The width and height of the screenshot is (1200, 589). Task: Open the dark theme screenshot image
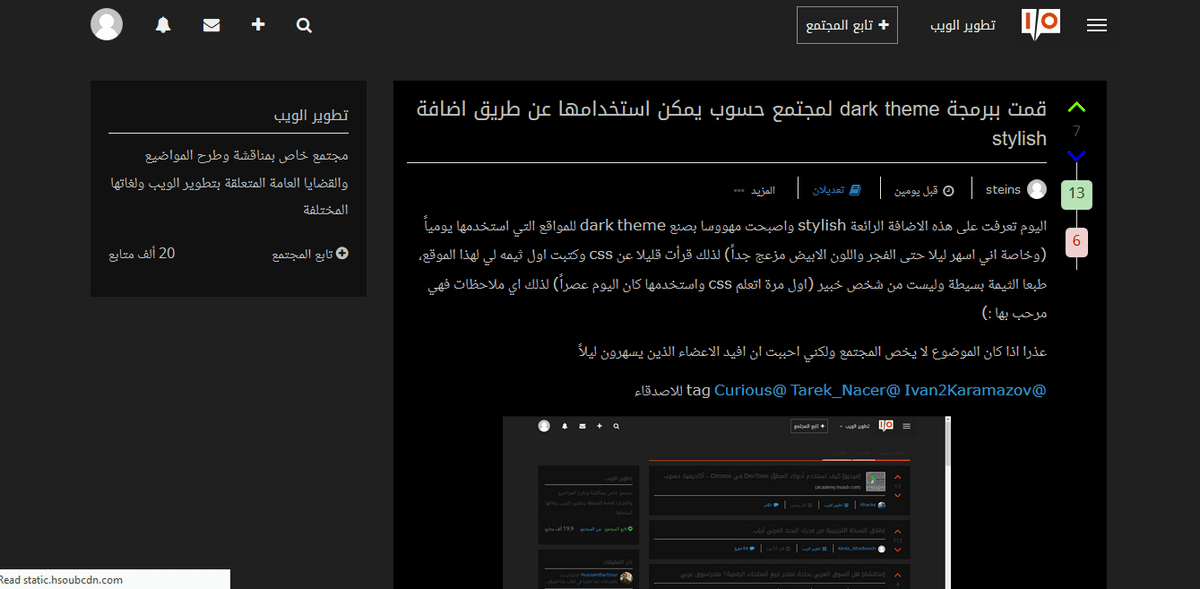pyautogui.click(x=727, y=502)
